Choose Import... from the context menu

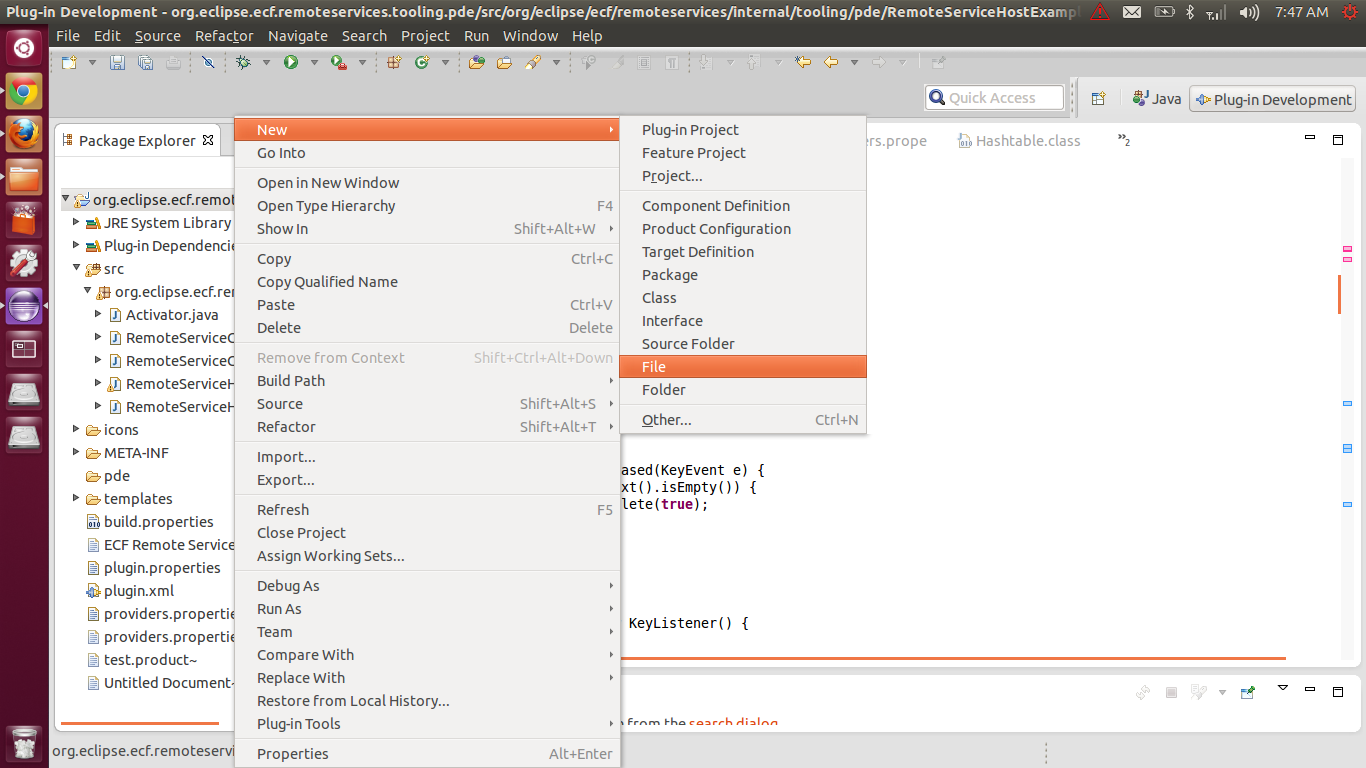(427, 456)
